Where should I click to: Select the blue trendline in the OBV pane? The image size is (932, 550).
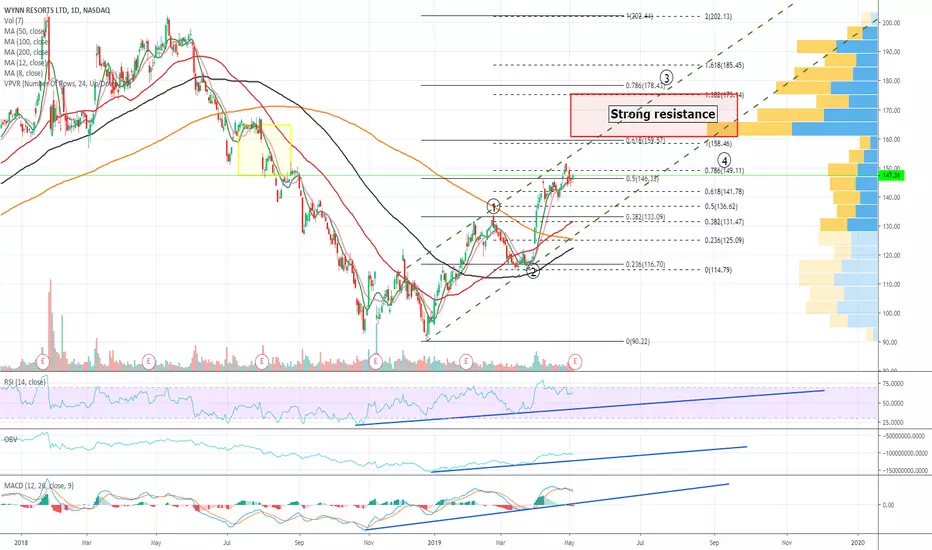tap(589, 459)
